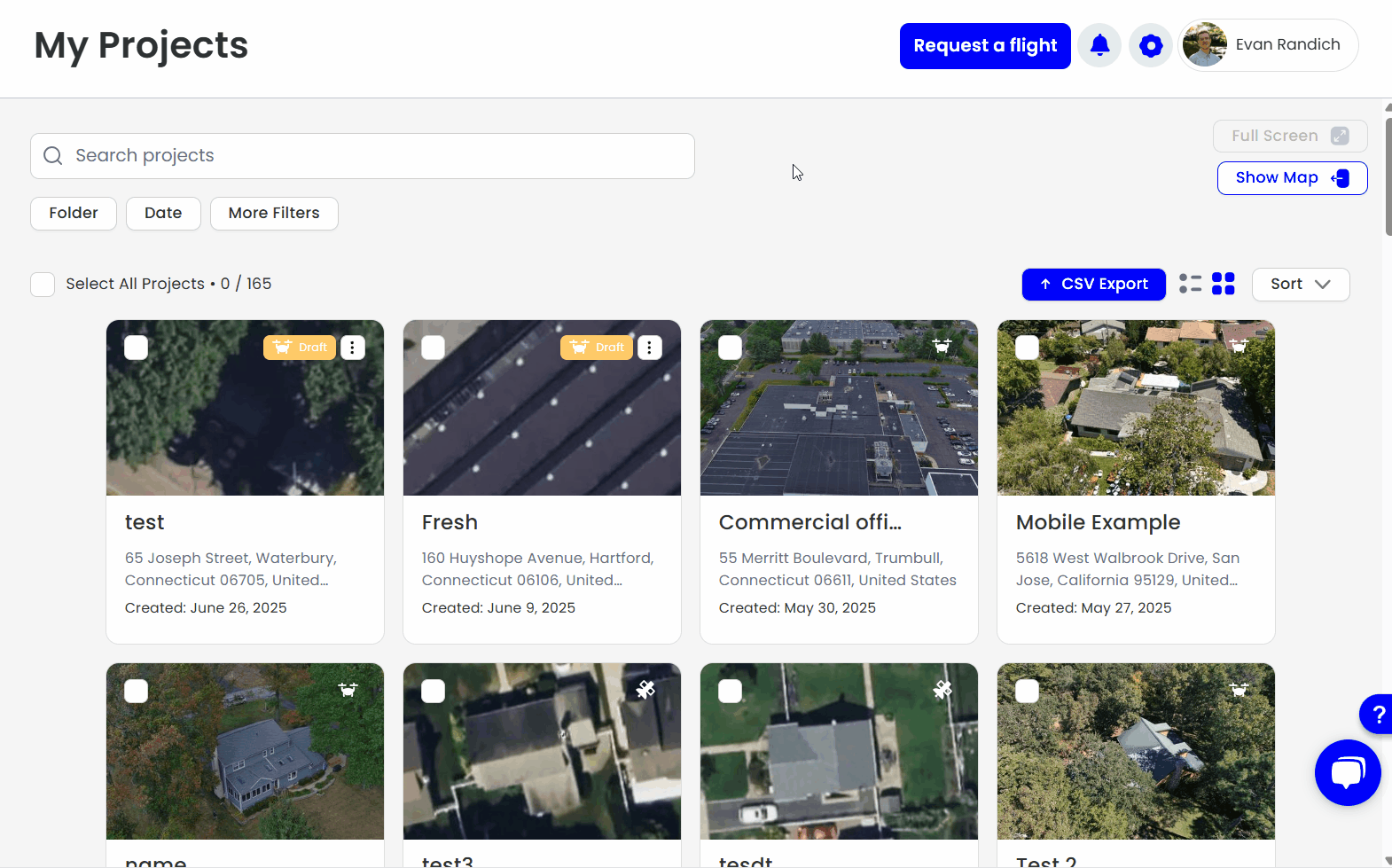Check the Fresh project checkbox
This screenshot has height=868, width=1392.
434,348
